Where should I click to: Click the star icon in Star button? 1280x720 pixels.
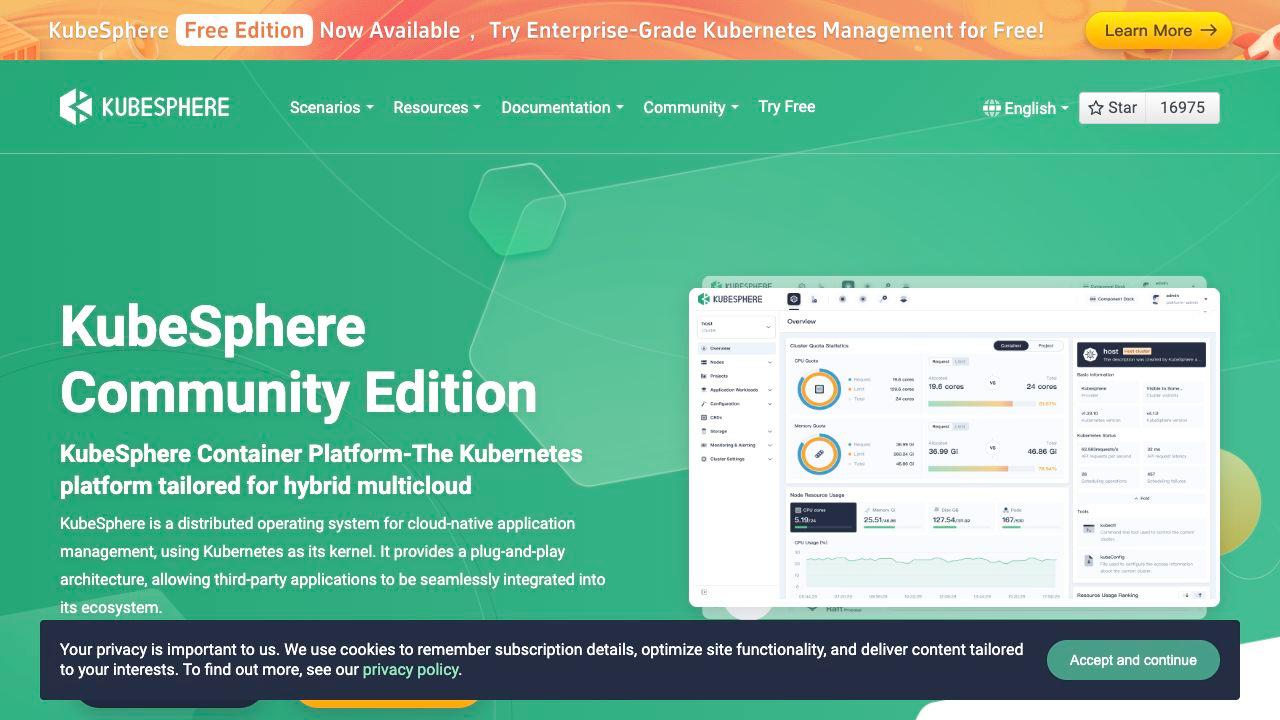pyautogui.click(x=1096, y=108)
